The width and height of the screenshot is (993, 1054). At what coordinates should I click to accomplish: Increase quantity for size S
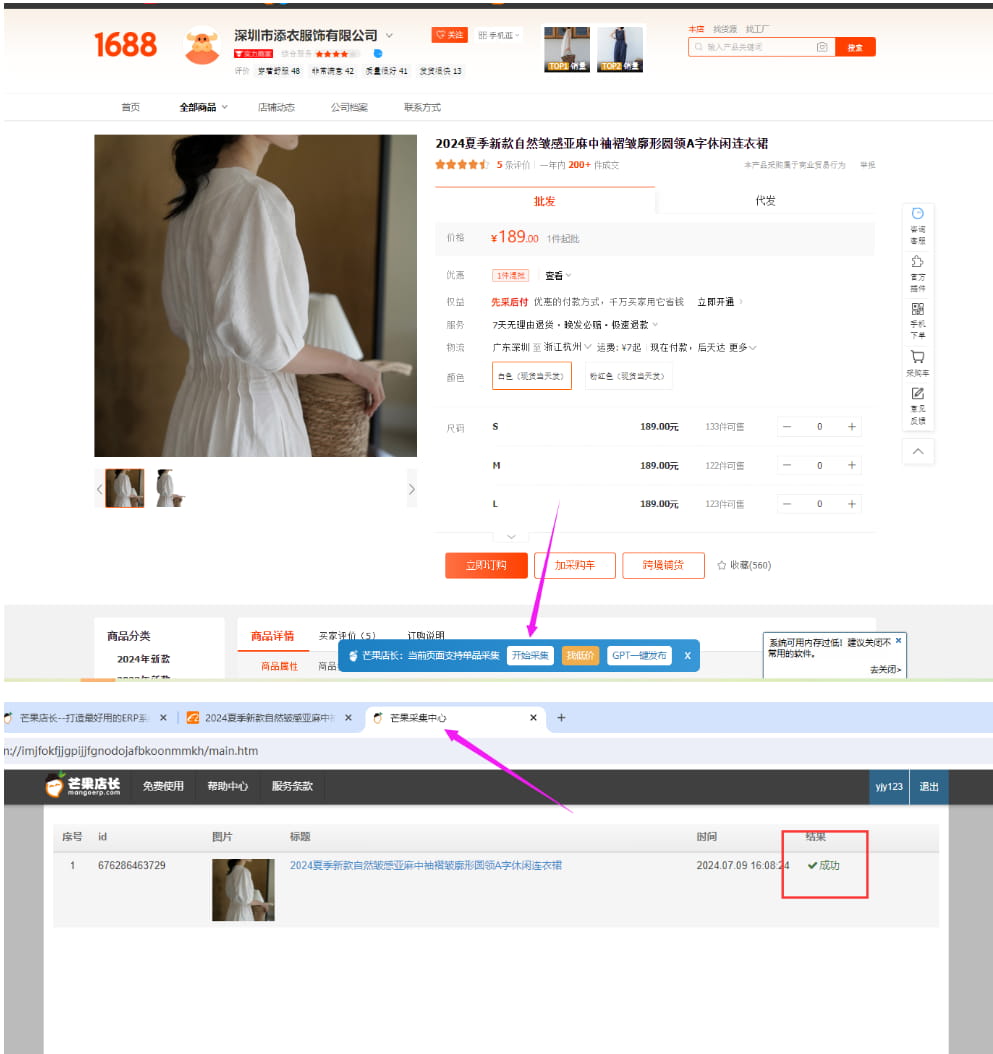pos(851,426)
